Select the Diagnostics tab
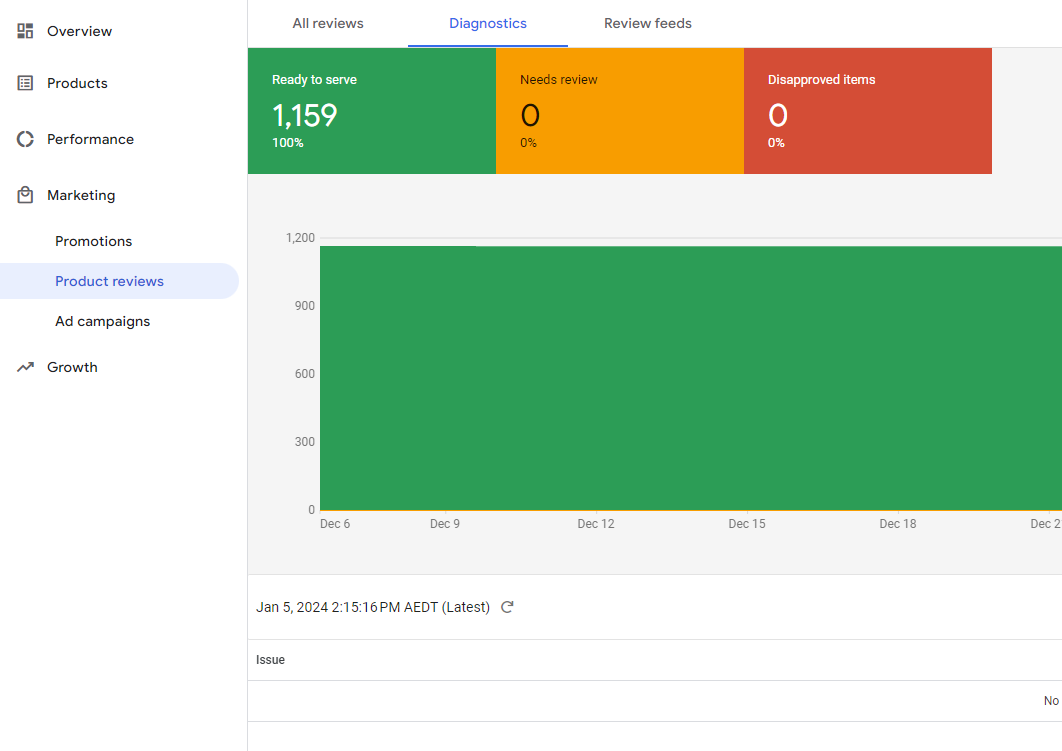This screenshot has width=1062, height=751. (x=488, y=24)
